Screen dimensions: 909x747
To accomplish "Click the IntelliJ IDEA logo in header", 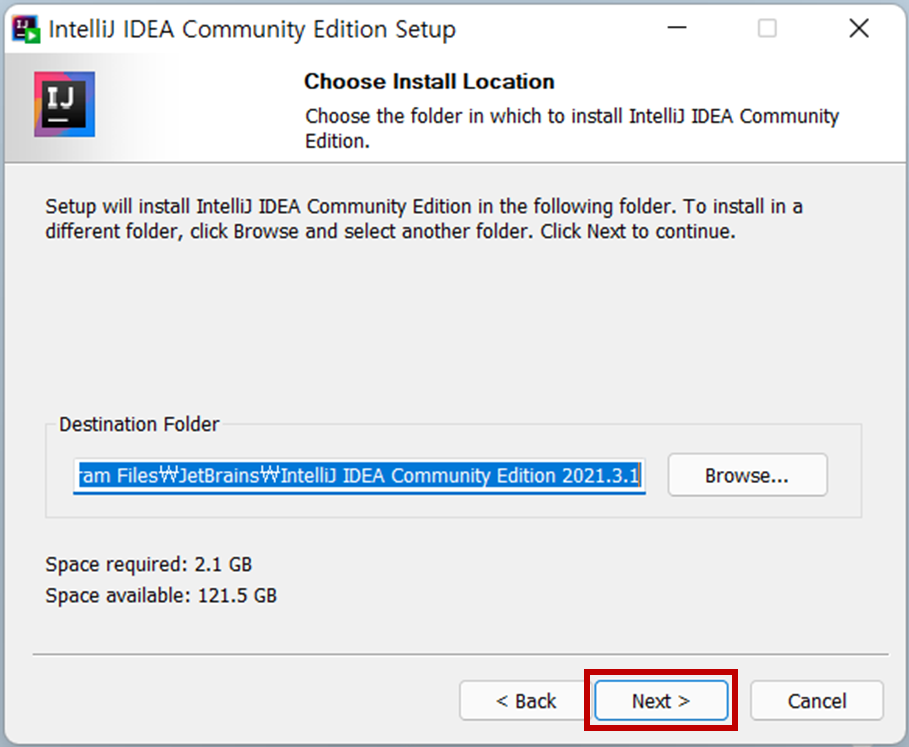I will 64,104.
